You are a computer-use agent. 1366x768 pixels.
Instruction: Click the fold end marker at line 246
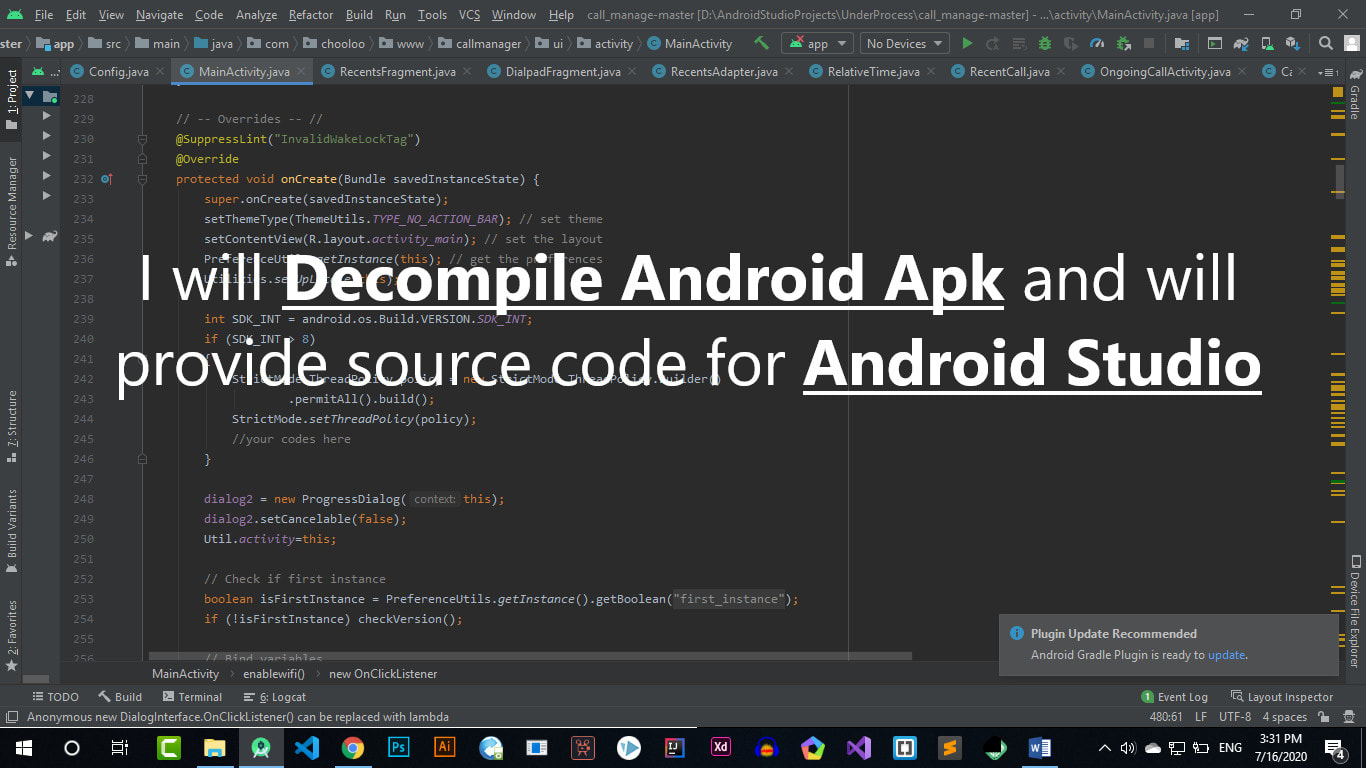point(142,459)
